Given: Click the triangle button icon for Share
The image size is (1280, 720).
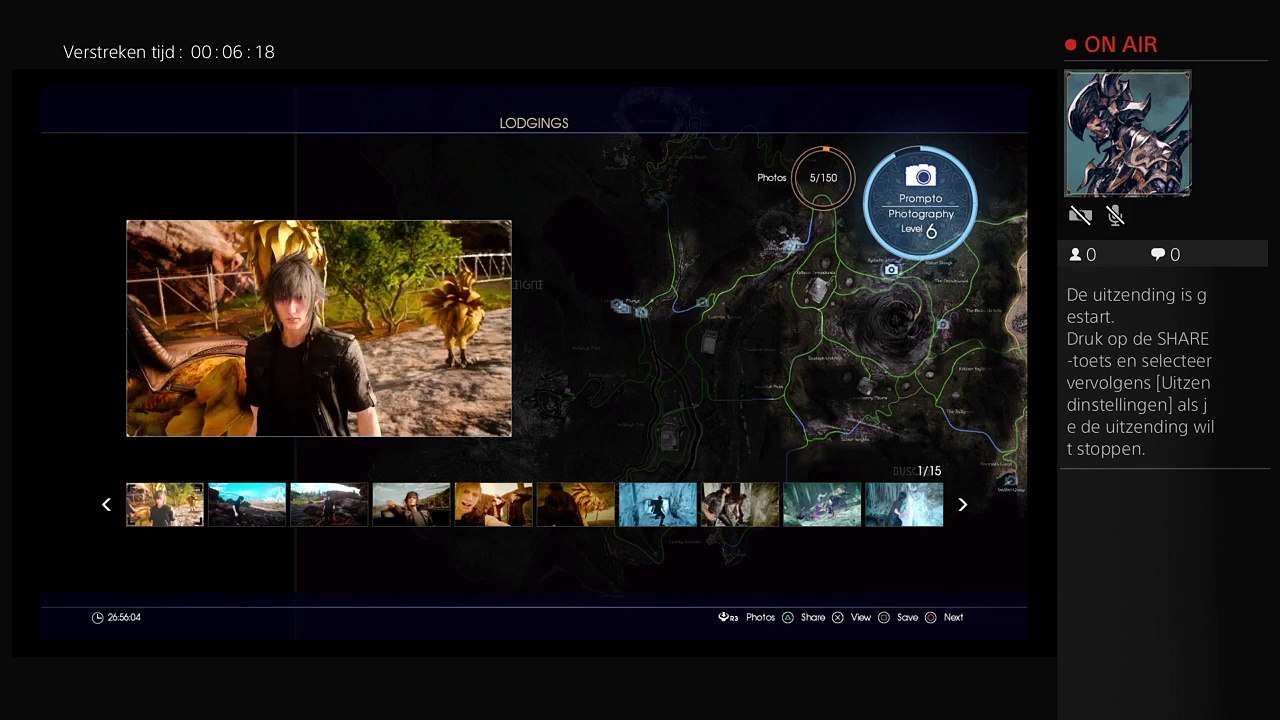Looking at the screenshot, I should [x=788, y=618].
